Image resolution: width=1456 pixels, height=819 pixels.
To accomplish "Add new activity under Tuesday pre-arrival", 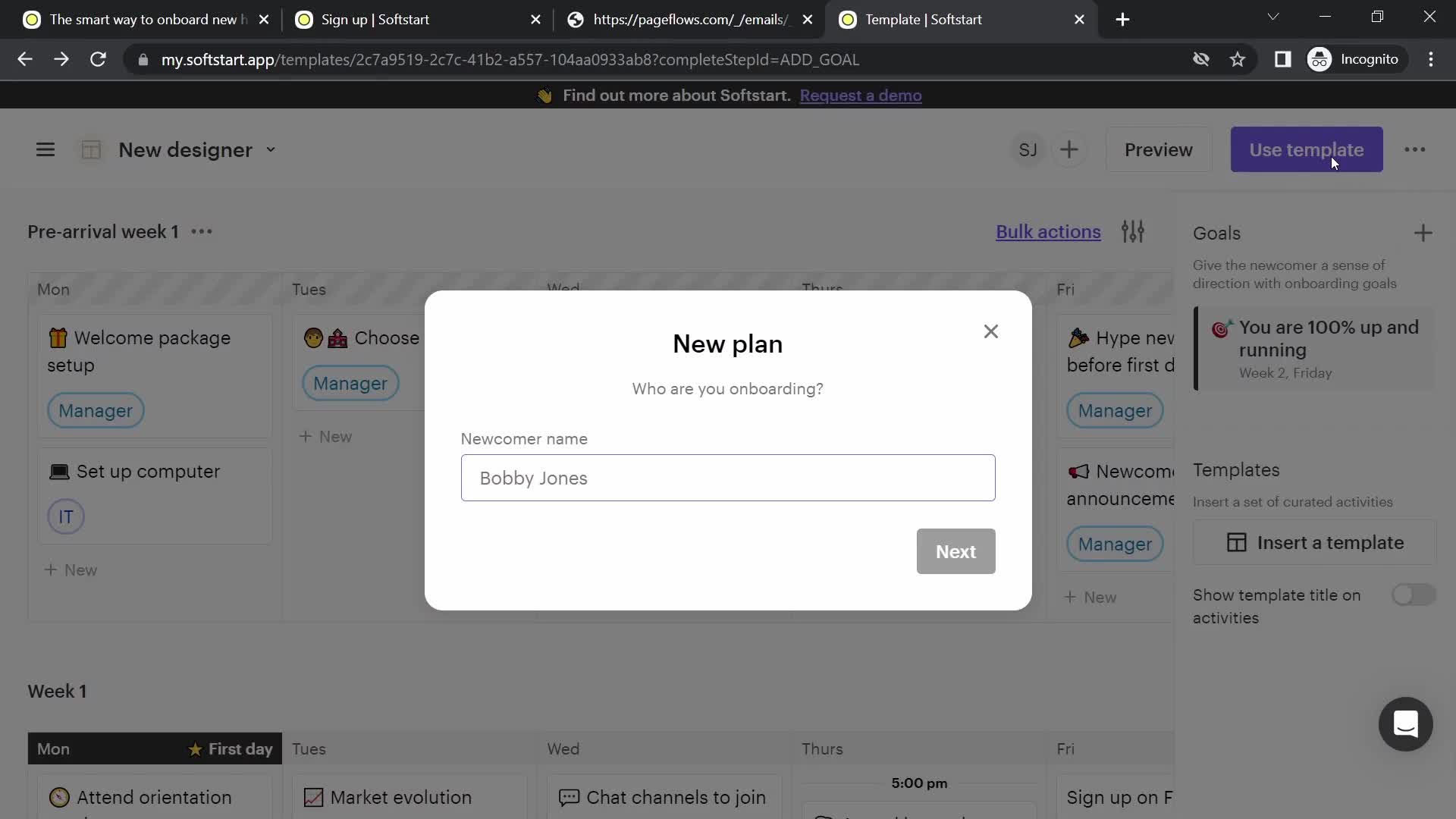I will [325, 437].
